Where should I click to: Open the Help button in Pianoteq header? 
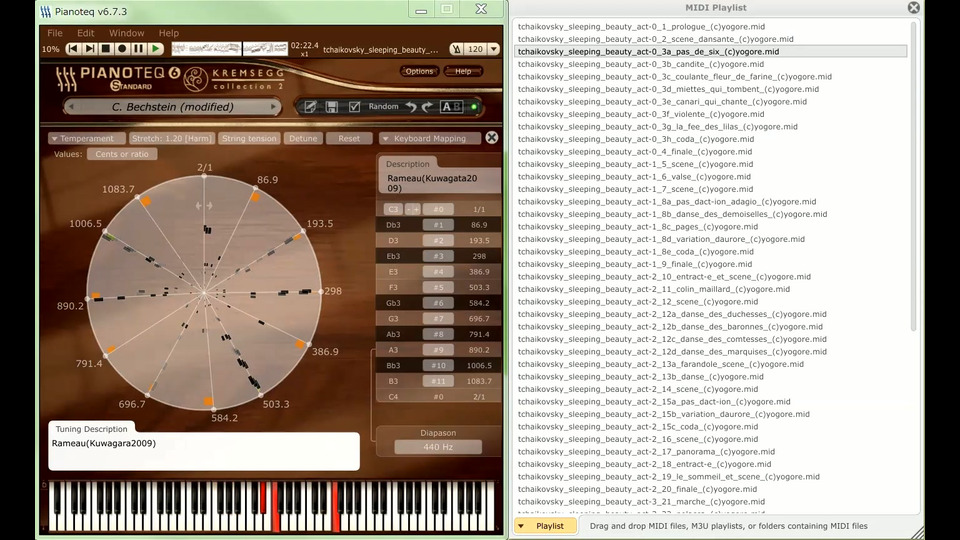[463, 71]
